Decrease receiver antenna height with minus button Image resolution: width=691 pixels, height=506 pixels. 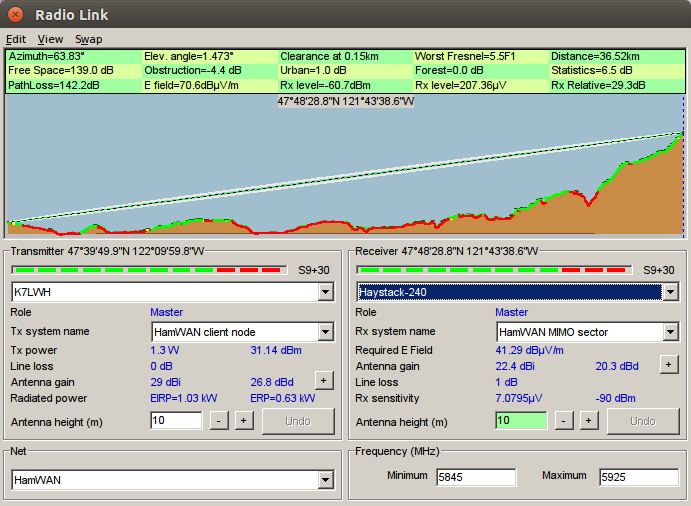click(x=564, y=421)
